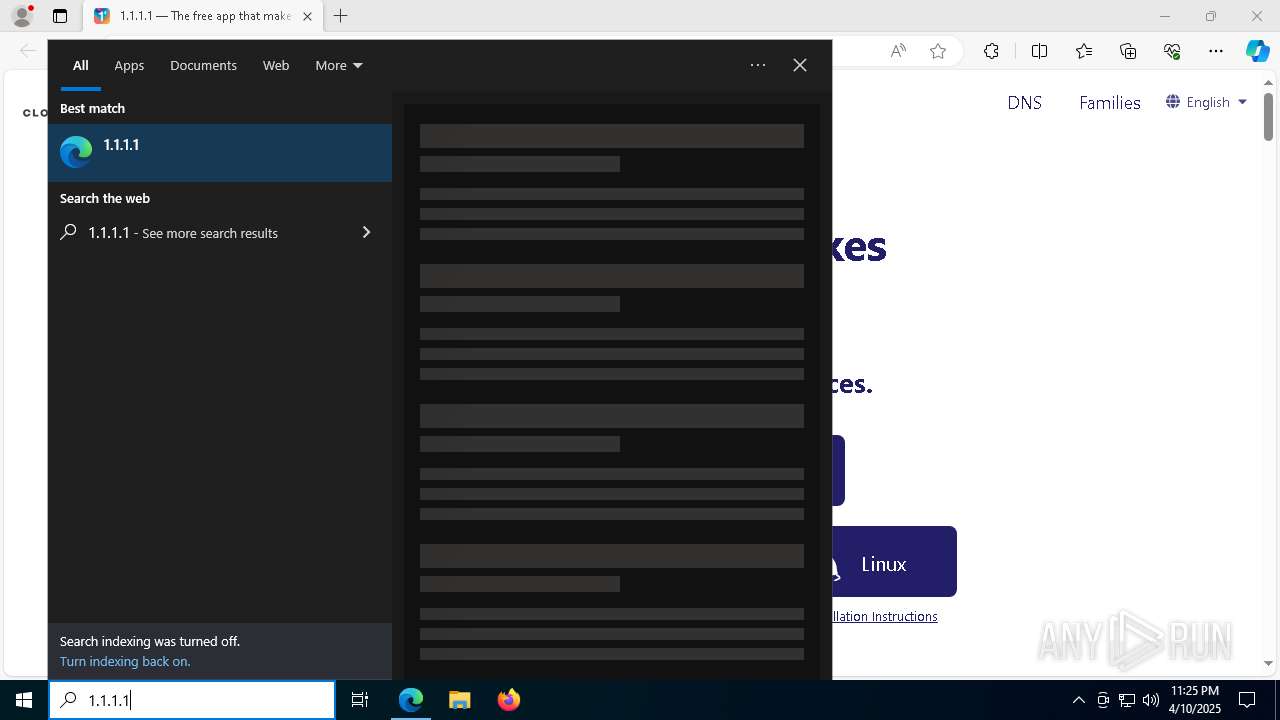Add this page to favorites star
This screenshot has width=1280, height=720.
(x=938, y=51)
